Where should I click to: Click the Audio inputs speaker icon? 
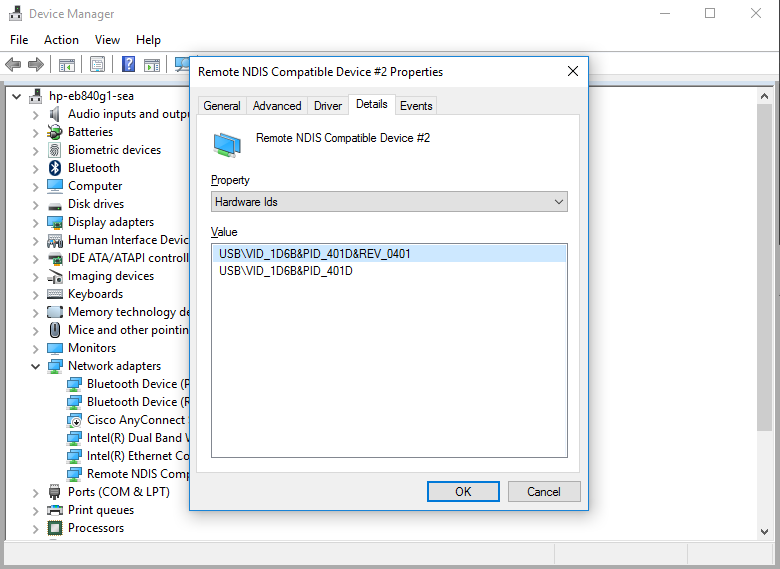click(55, 114)
